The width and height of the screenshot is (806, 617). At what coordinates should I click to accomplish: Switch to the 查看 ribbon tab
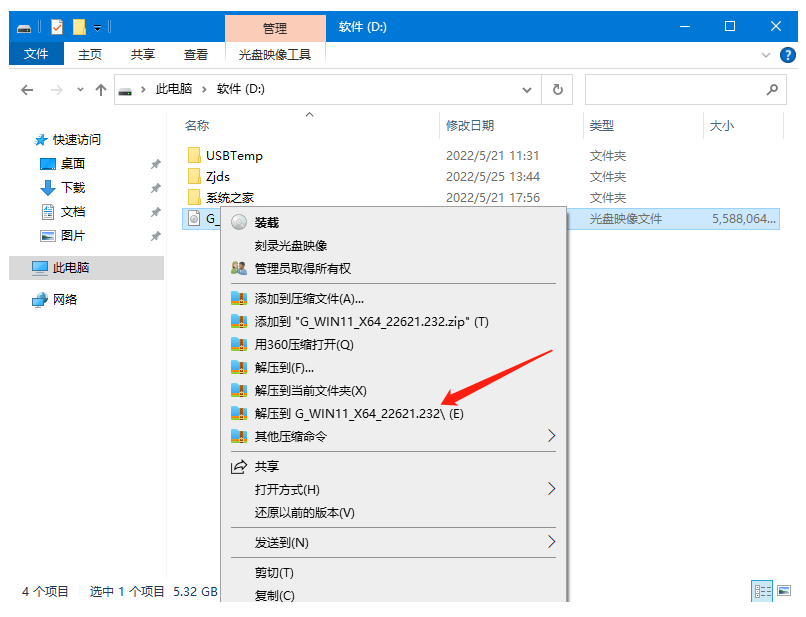coord(196,54)
